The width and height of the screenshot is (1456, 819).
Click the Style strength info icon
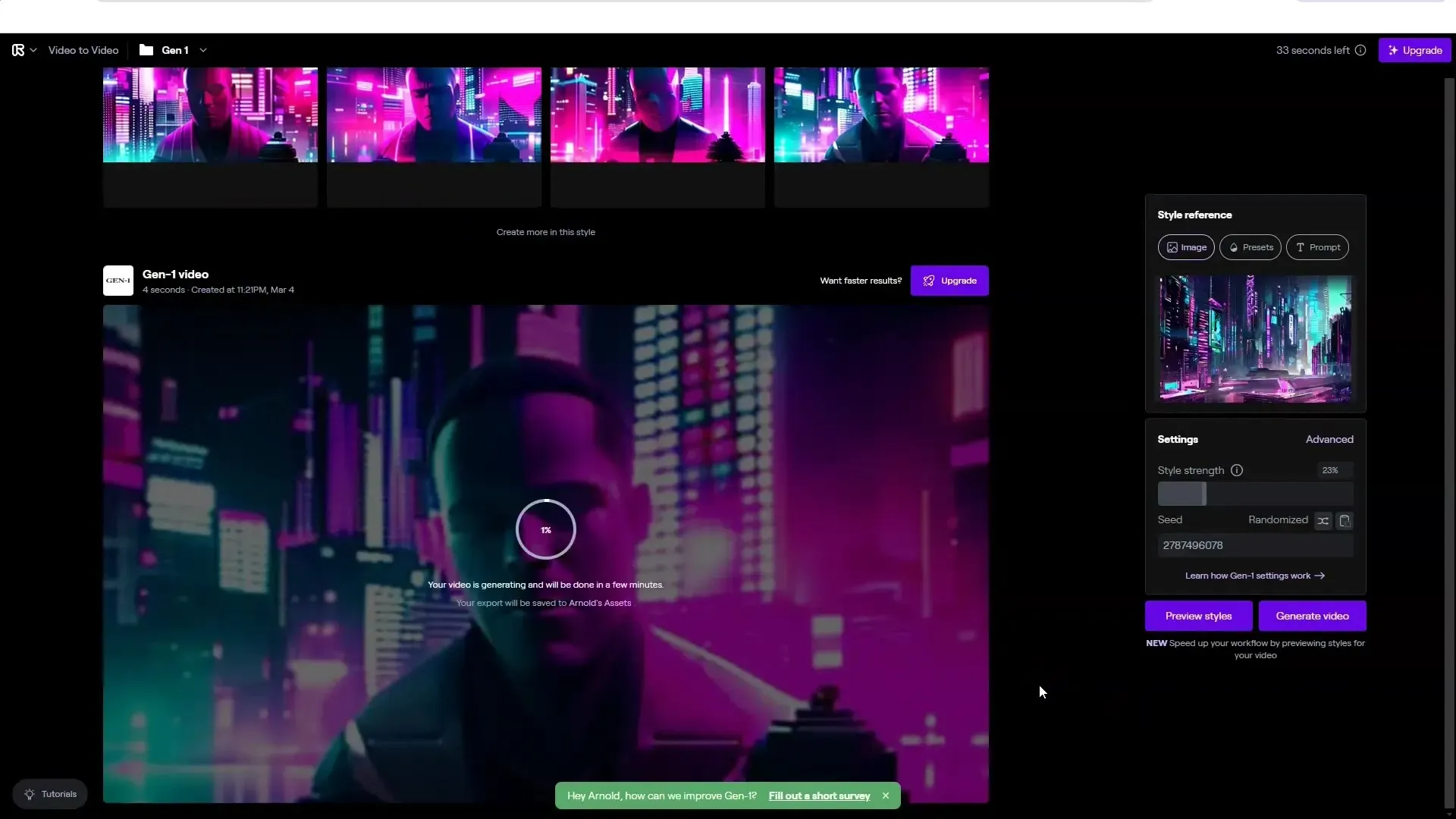tap(1237, 470)
